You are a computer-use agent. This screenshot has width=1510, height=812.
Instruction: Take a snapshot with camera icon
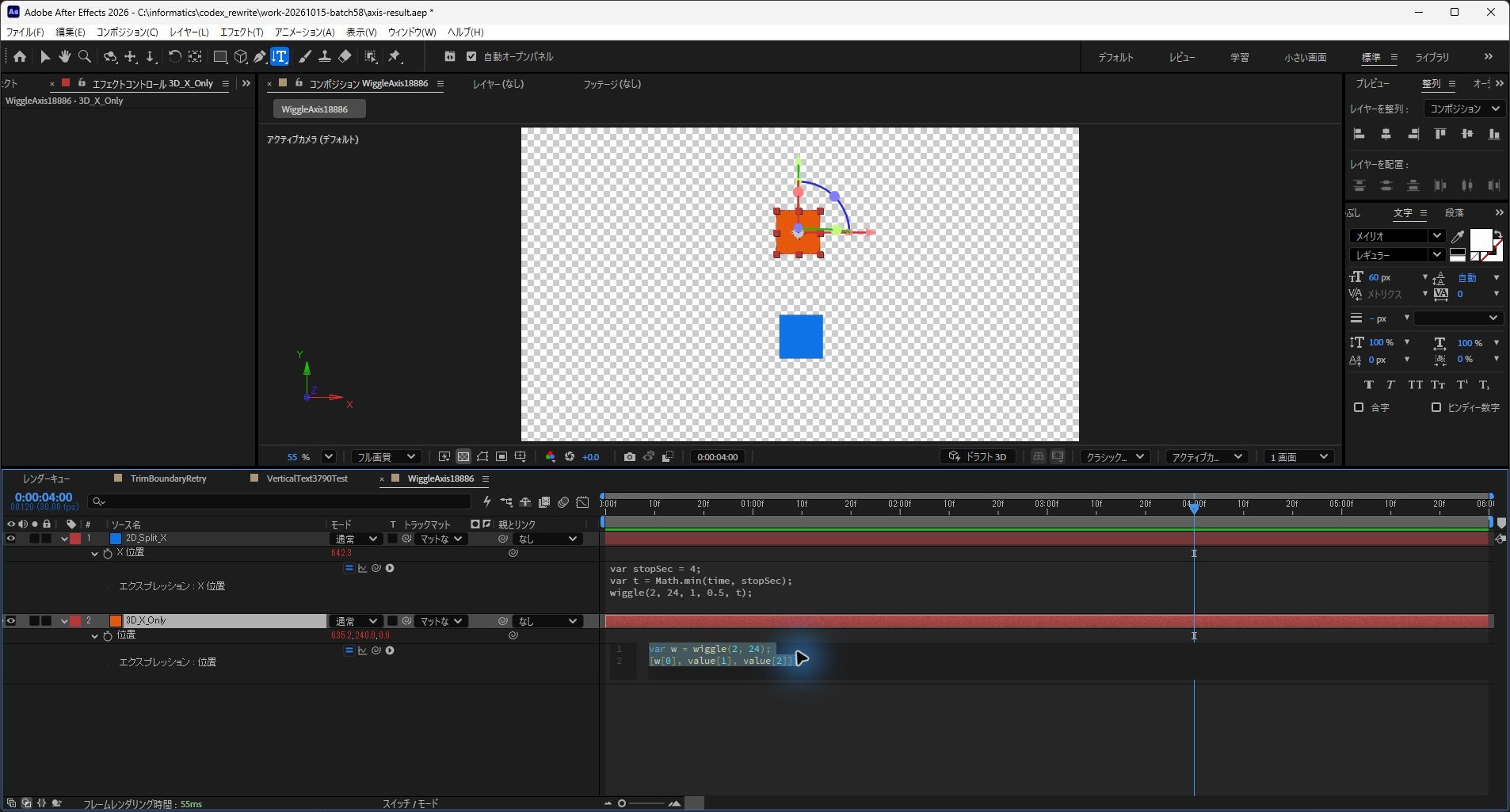pyautogui.click(x=629, y=457)
